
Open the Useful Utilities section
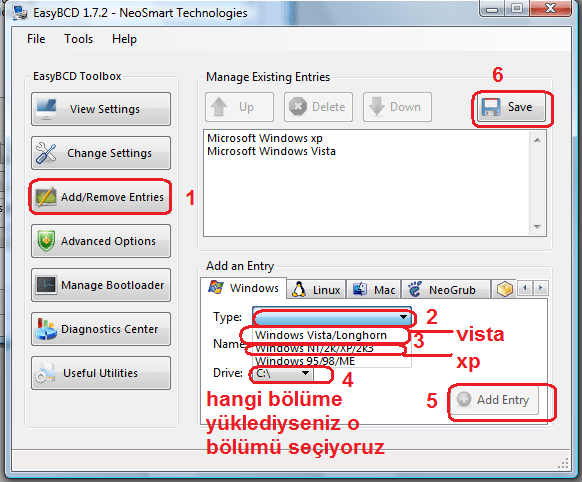pos(101,373)
